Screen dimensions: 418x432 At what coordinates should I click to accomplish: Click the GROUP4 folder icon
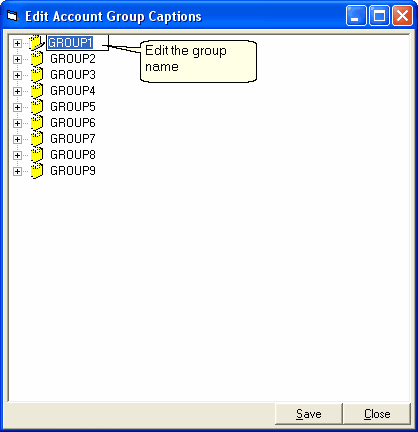click(x=37, y=91)
